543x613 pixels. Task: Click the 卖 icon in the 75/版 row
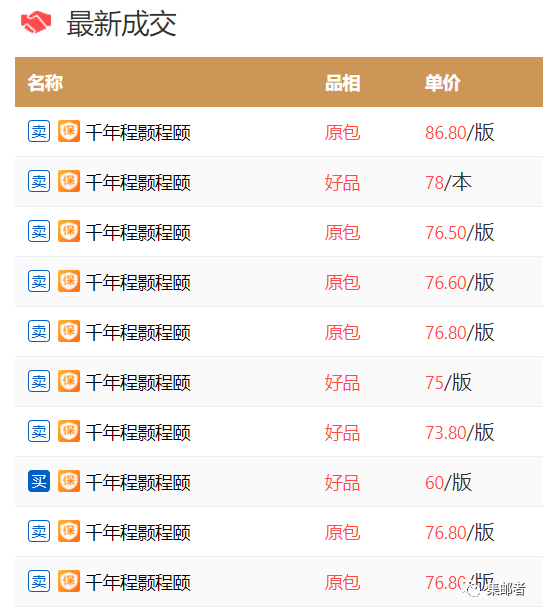coord(39,381)
